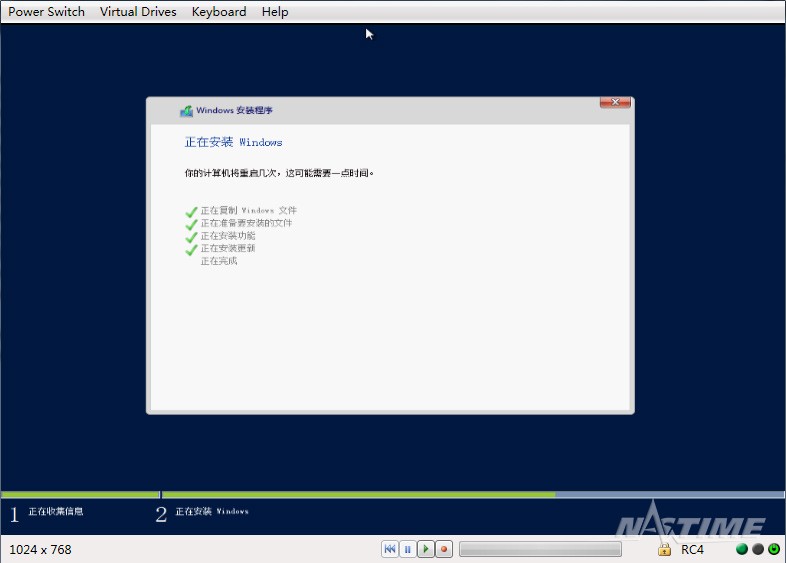The width and height of the screenshot is (786, 563).
Task: Click the checkmark beside 正在安装更新
Action: pyautogui.click(x=191, y=249)
